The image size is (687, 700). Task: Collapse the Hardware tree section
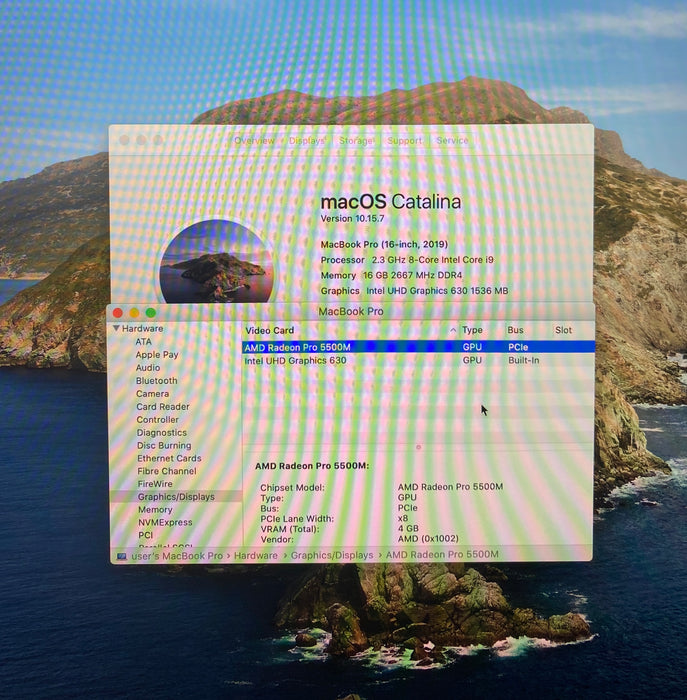(116, 328)
